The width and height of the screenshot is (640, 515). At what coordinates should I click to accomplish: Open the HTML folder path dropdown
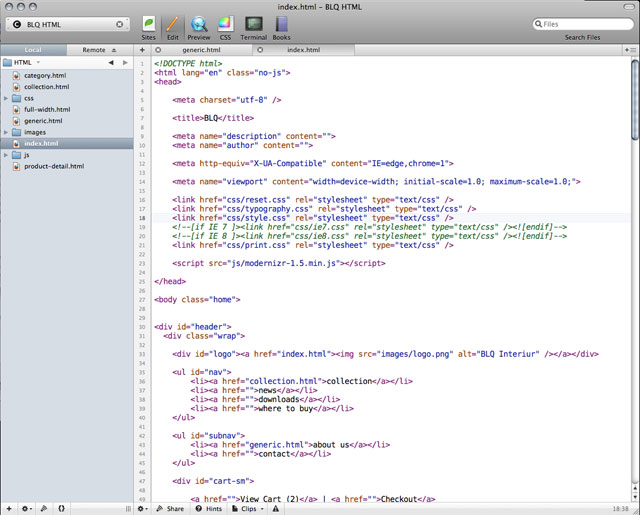pyautogui.click(x=22, y=62)
